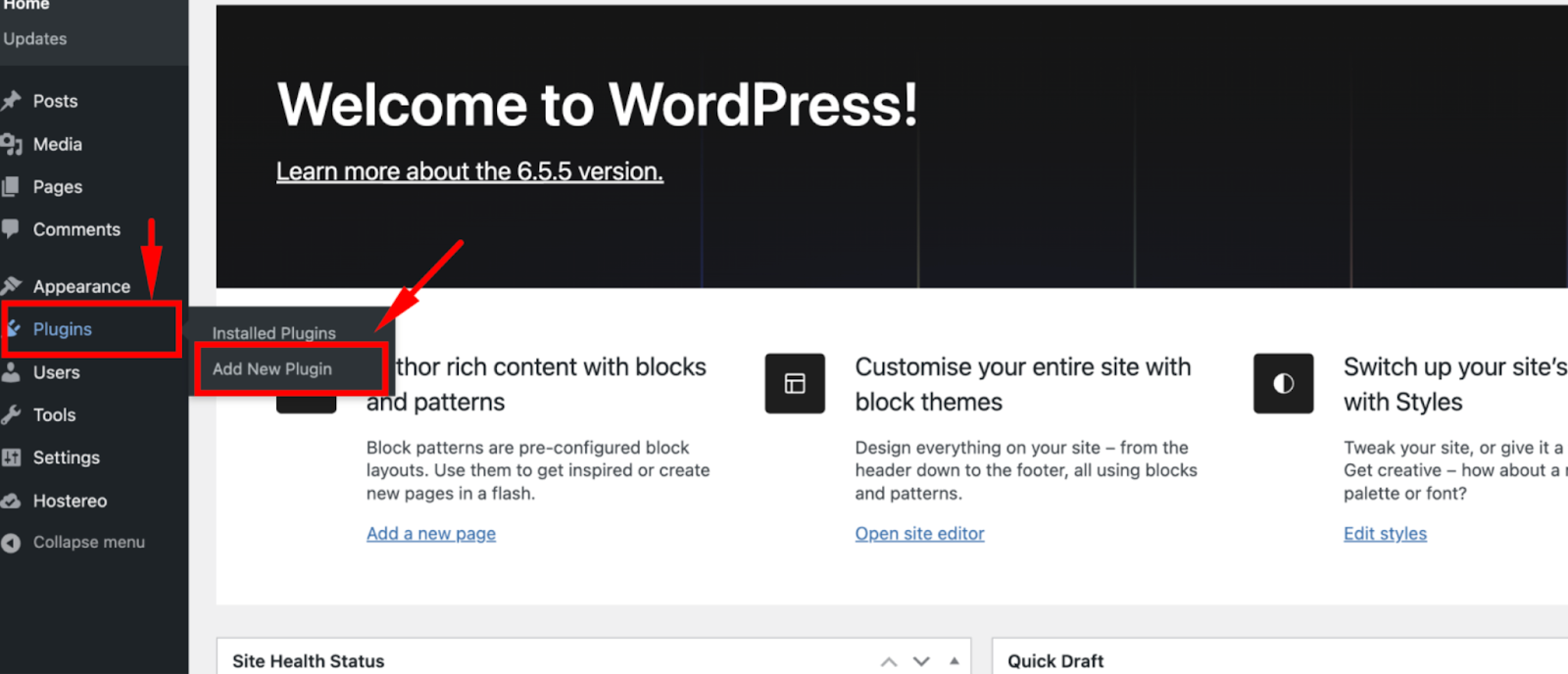The height and width of the screenshot is (674, 1568).
Task: Click the Styles half-circle icon
Action: coord(1284,383)
